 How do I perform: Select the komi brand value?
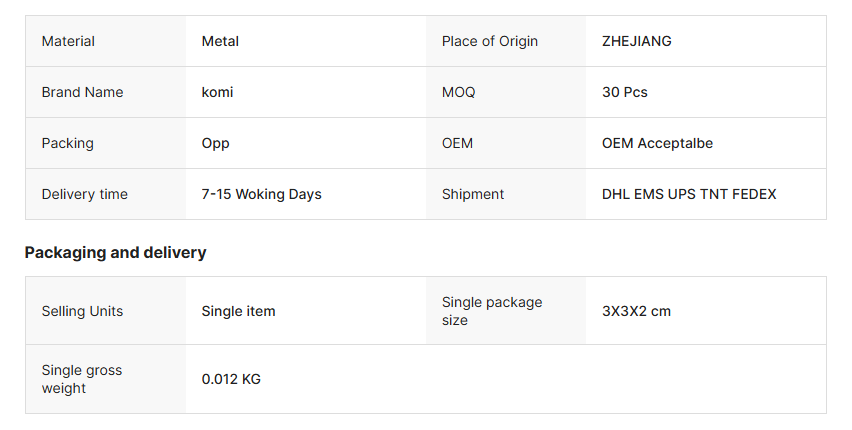click(217, 92)
